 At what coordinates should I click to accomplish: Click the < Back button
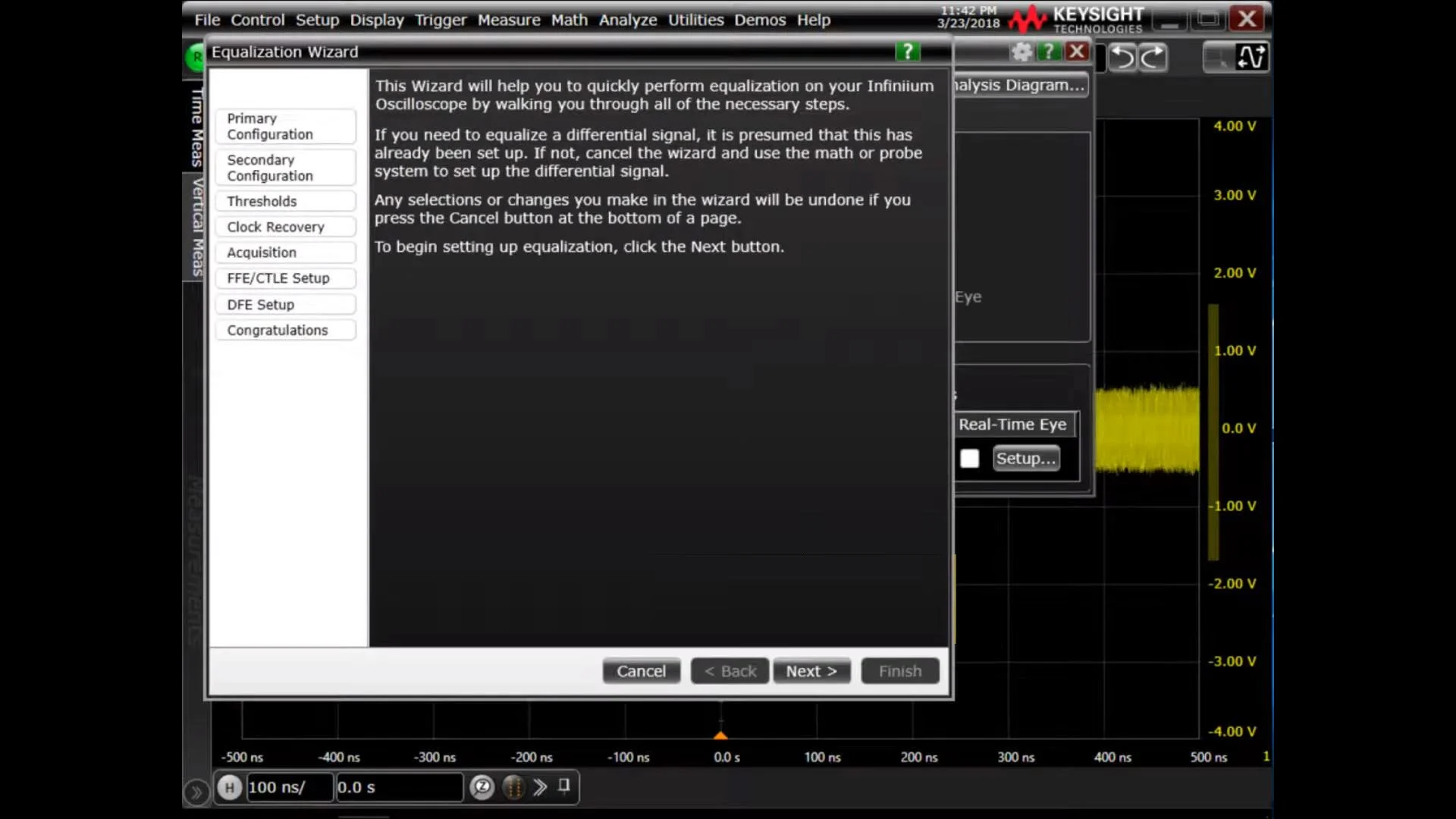click(x=730, y=671)
